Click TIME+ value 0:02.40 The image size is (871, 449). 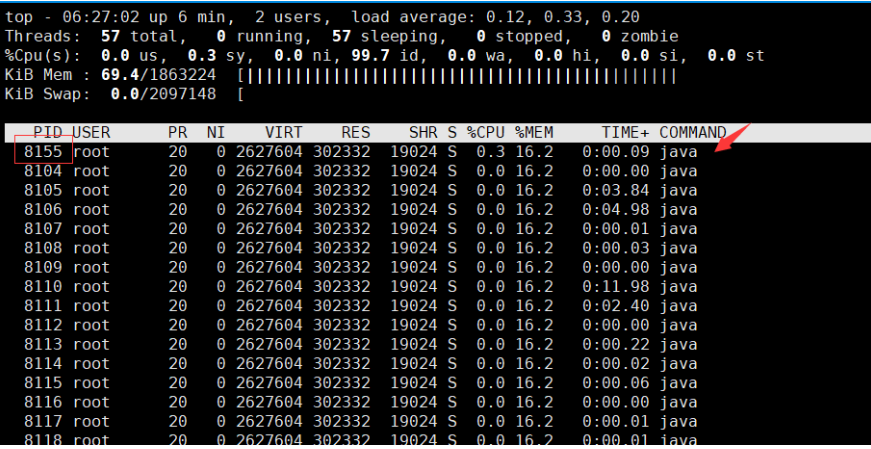615,306
